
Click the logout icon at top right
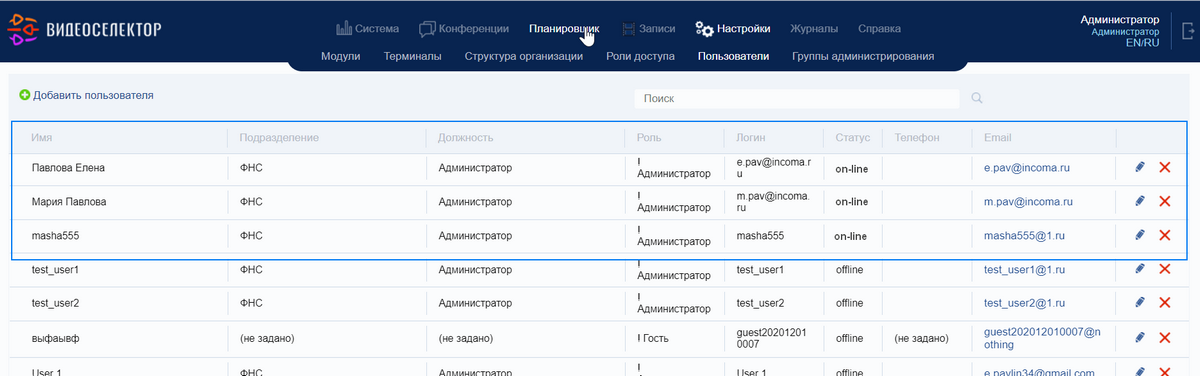(1187, 31)
